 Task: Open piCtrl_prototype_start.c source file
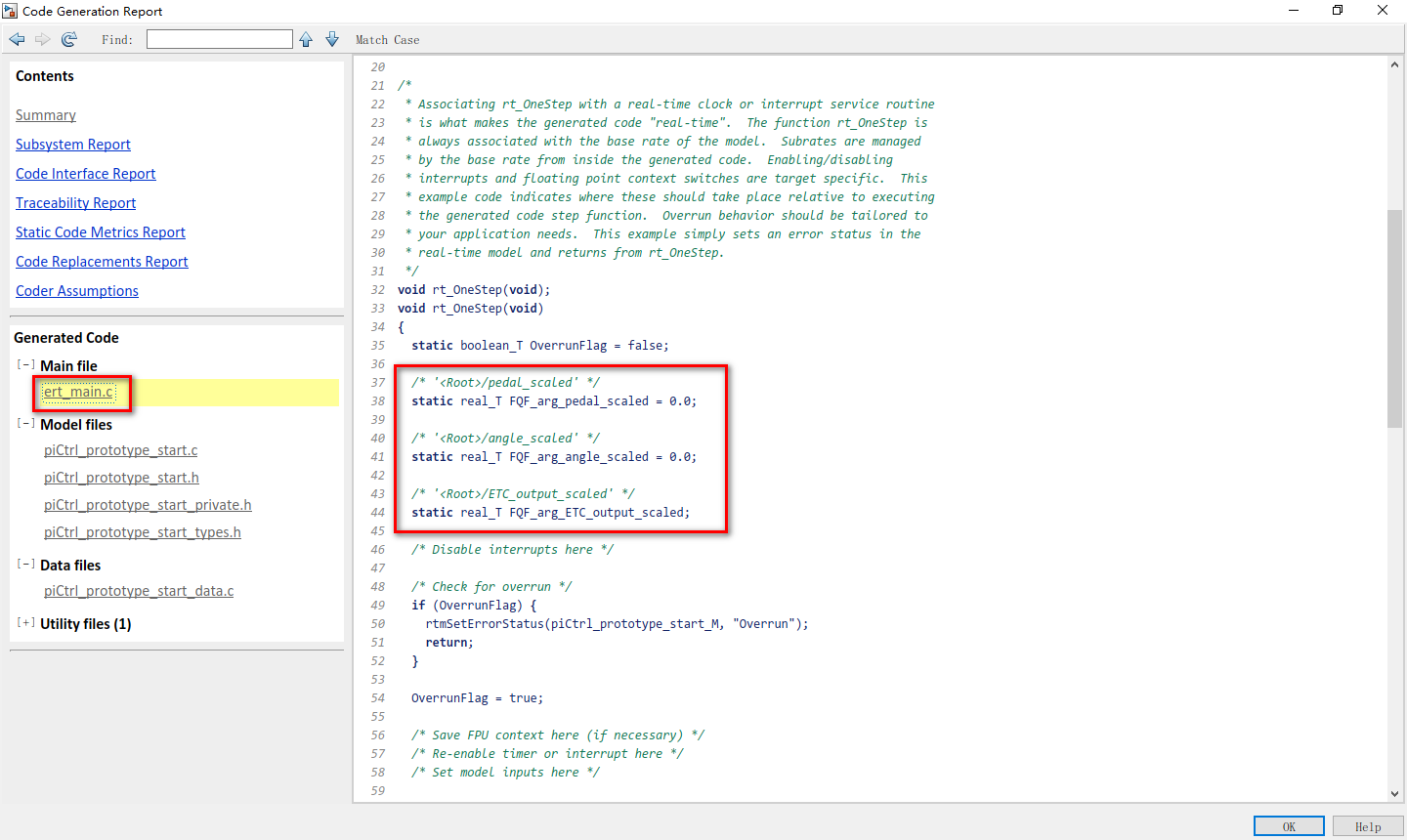[x=121, y=450]
